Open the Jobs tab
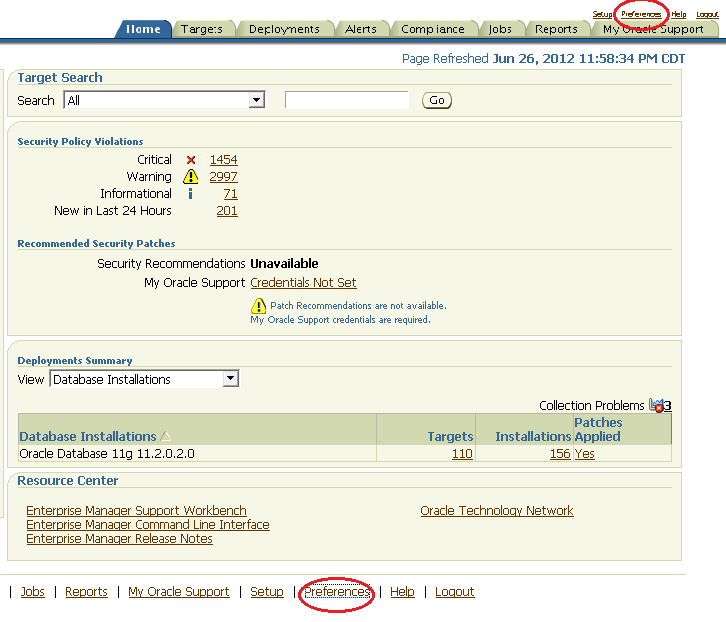Image resolution: width=726 pixels, height=622 pixels. [500, 29]
